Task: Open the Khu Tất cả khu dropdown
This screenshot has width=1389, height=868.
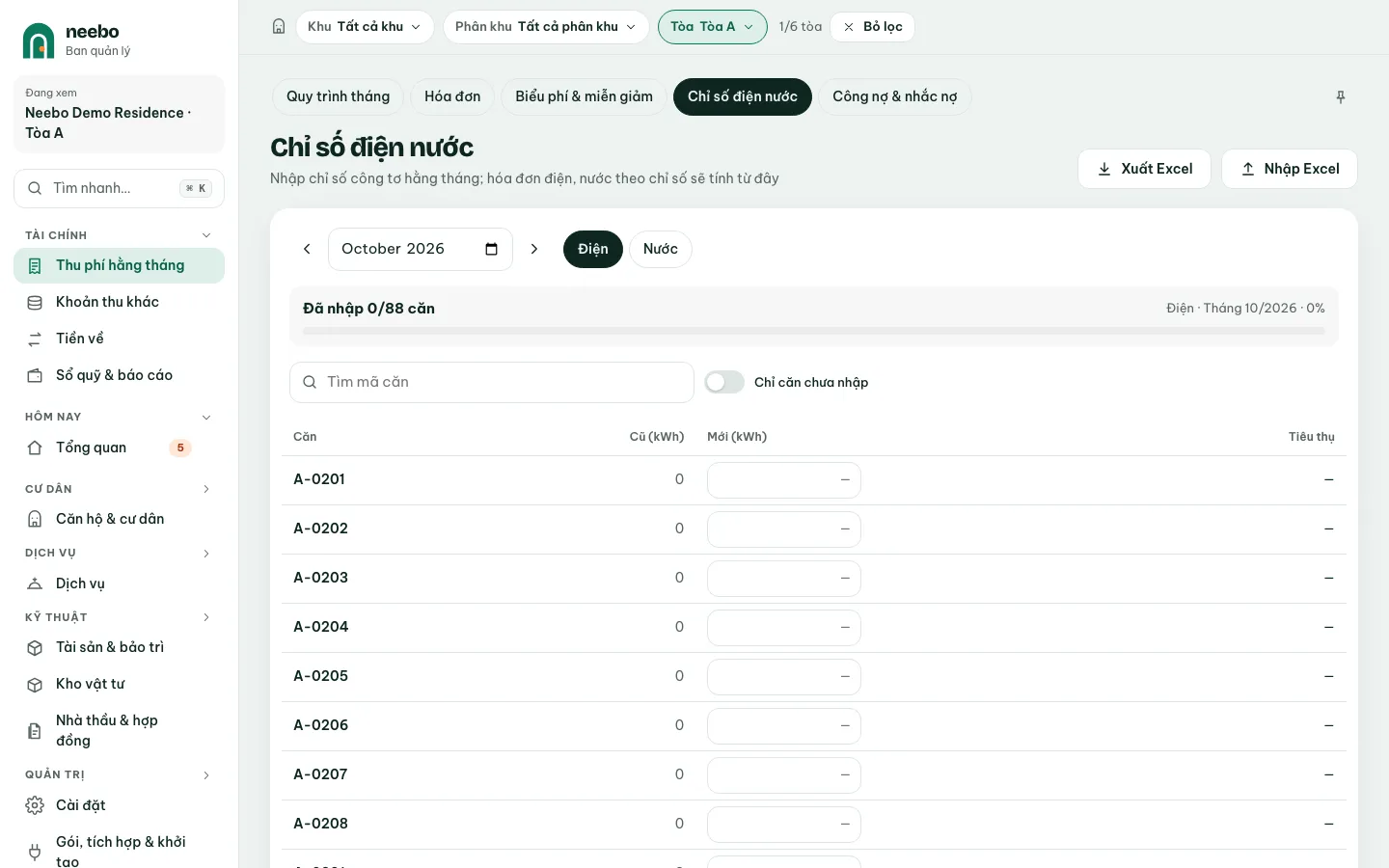Action: pos(365,27)
